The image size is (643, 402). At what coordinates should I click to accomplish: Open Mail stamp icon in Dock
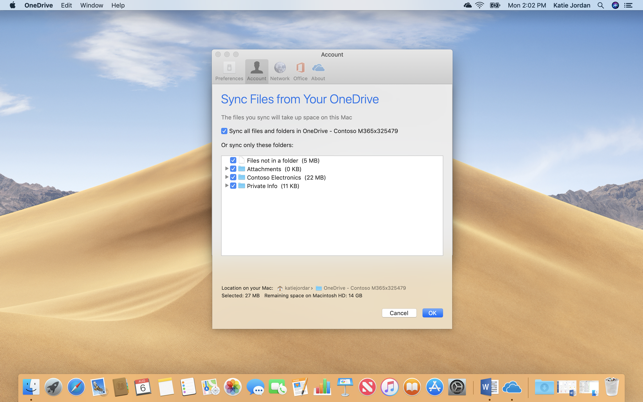98,387
